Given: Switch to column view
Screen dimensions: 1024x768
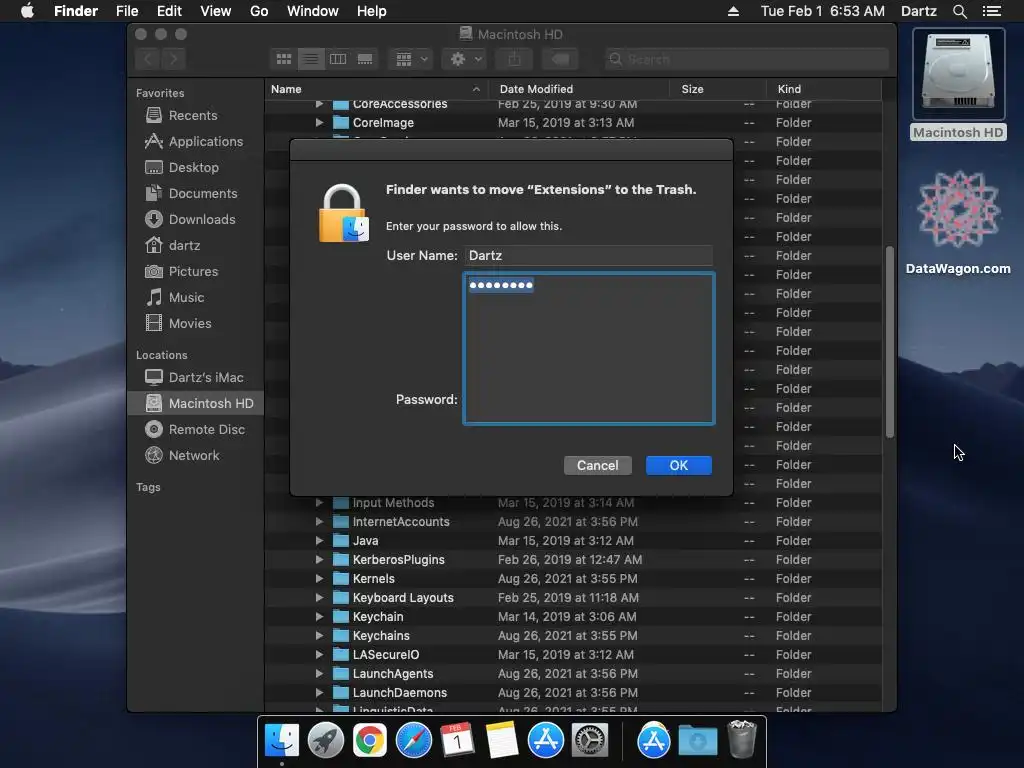Looking at the screenshot, I should 338,59.
